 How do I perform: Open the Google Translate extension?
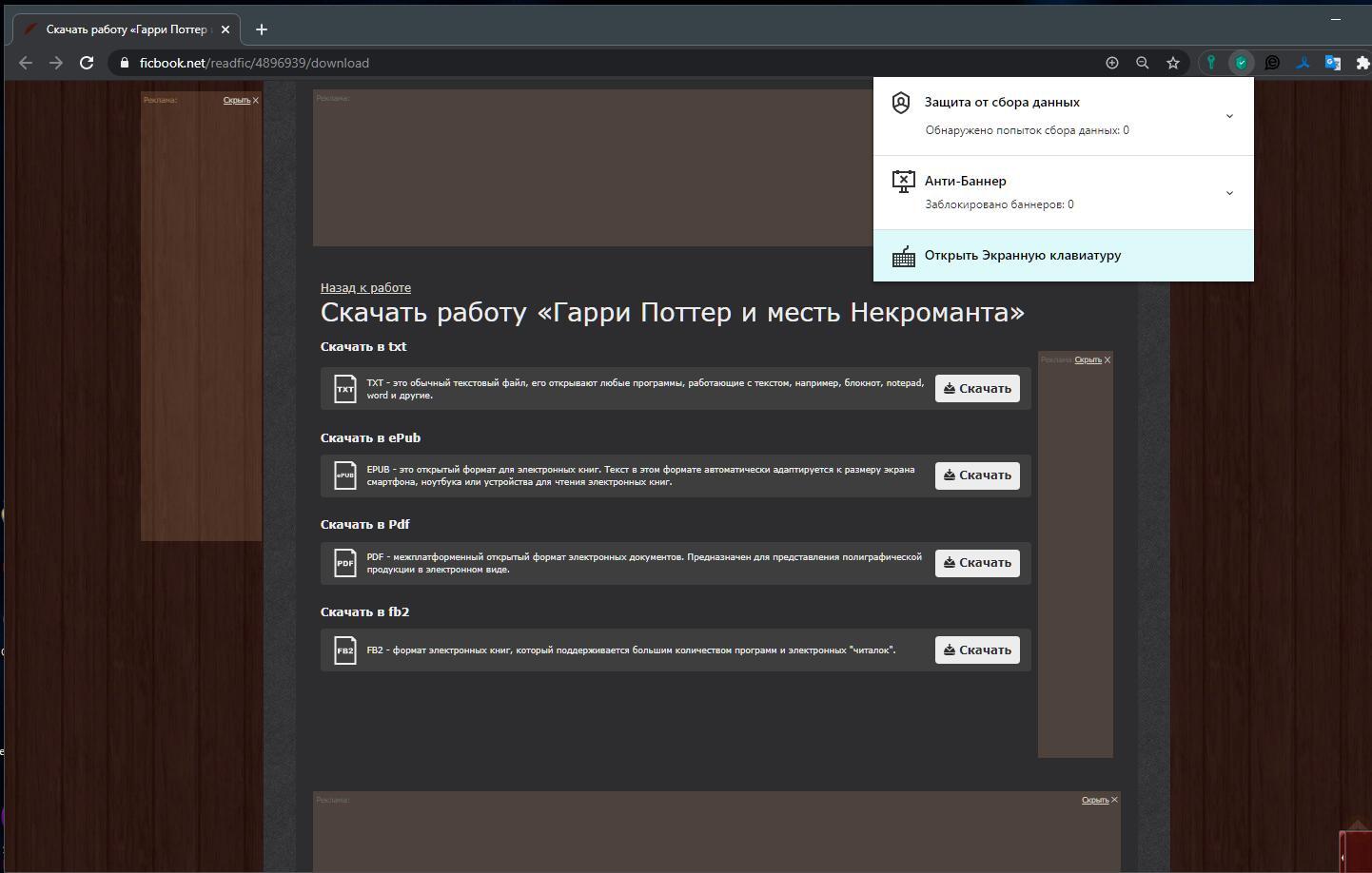click(x=1333, y=63)
